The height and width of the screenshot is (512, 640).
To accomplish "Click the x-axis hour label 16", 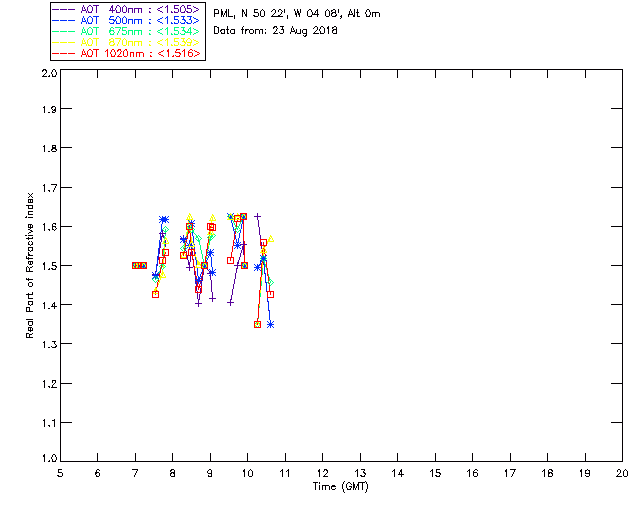I will pyautogui.click(x=473, y=473).
